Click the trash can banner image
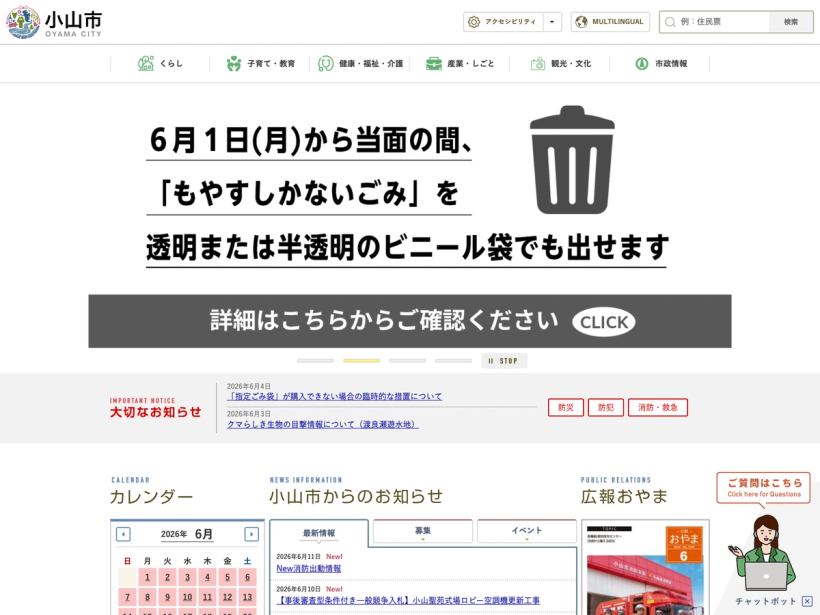Viewport: 820px width, 615px height. (572, 160)
